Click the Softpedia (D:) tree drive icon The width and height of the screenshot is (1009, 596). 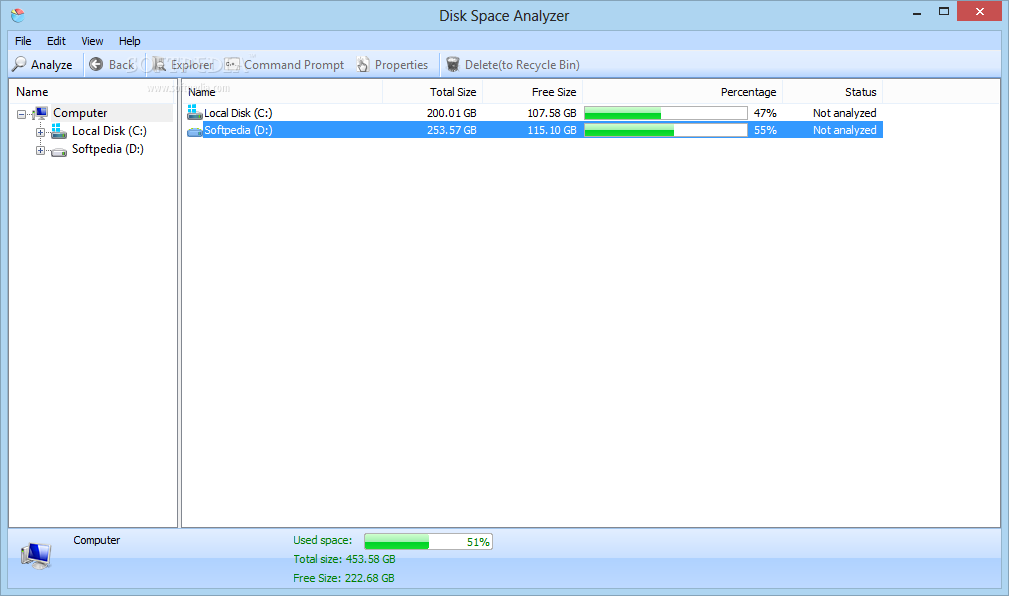(59, 151)
